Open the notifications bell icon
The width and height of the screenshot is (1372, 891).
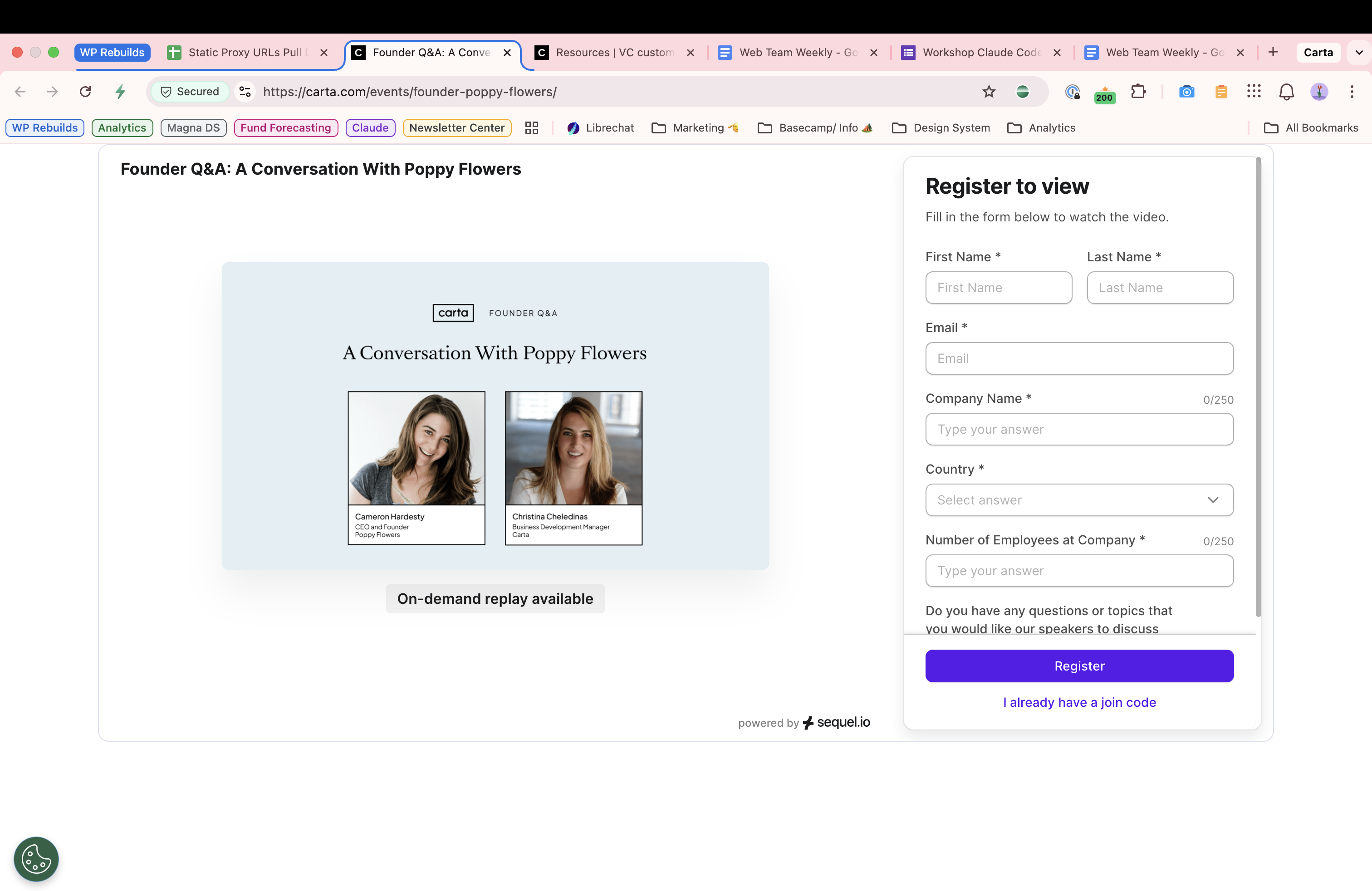[1286, 92]
